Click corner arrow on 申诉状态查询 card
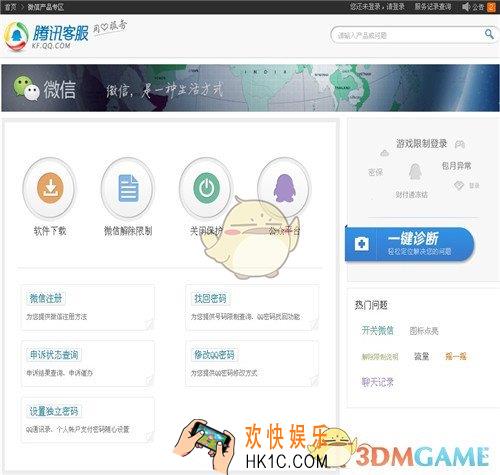This screenshot has height=475, width=500. coord(149,379)
